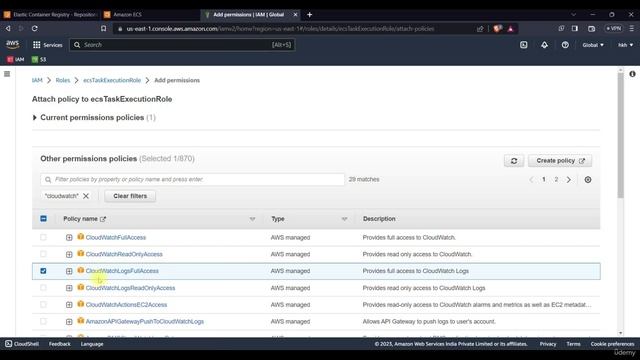Go to next page of policies
640x360 pixels.
coord(569,180)
